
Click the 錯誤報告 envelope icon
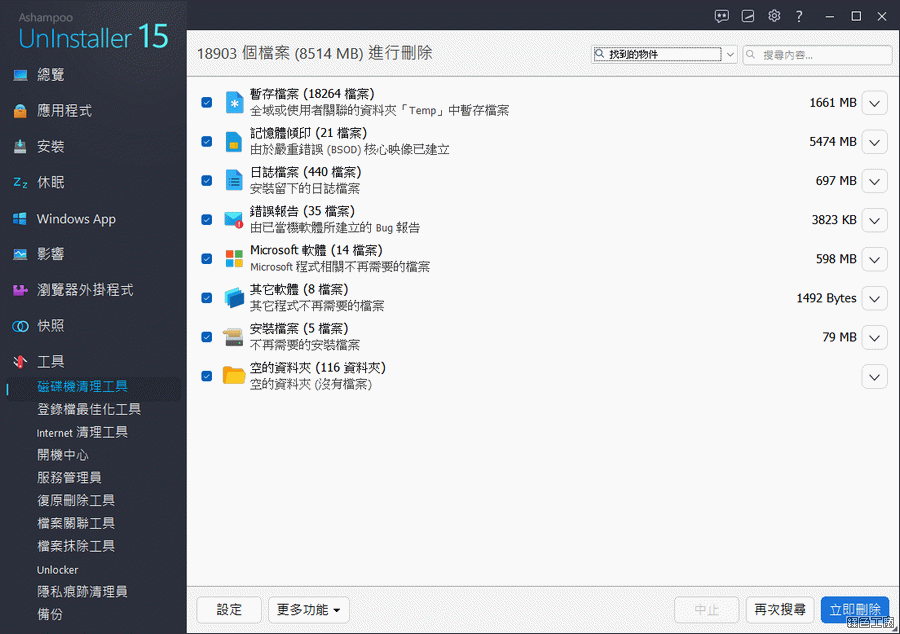pos(234,219)
